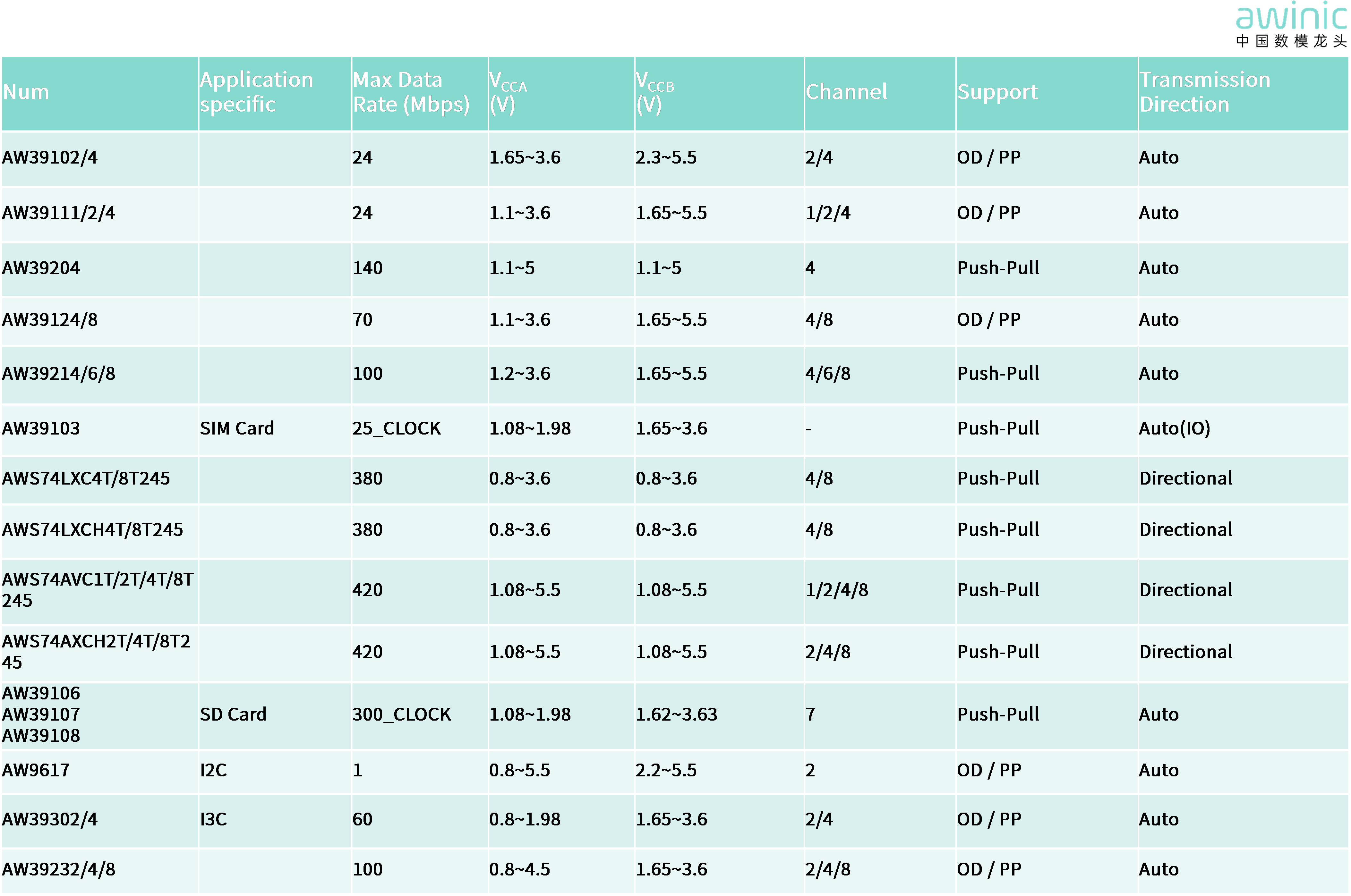Select the 25_CLOCK data rate cell
Image resolution: width=1351 pixels, height=896 pixels.
[396, 428]
